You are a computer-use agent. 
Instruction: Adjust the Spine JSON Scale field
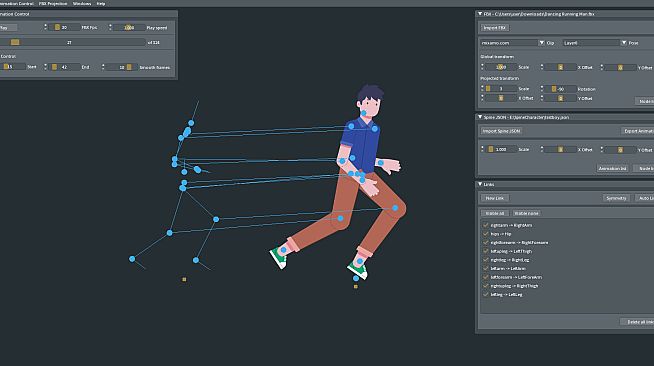(x=501, y=149)
